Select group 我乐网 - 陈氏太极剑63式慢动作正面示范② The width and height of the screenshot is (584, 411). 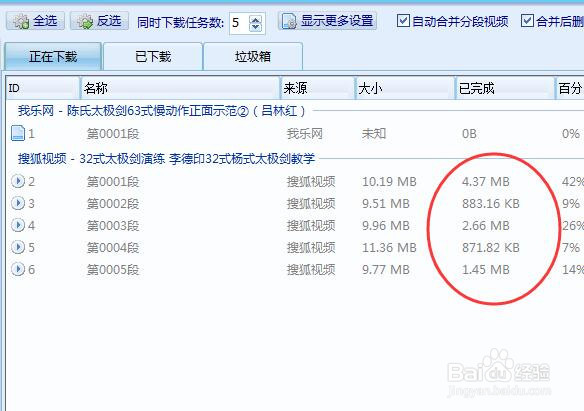click(x=162, y=111)
